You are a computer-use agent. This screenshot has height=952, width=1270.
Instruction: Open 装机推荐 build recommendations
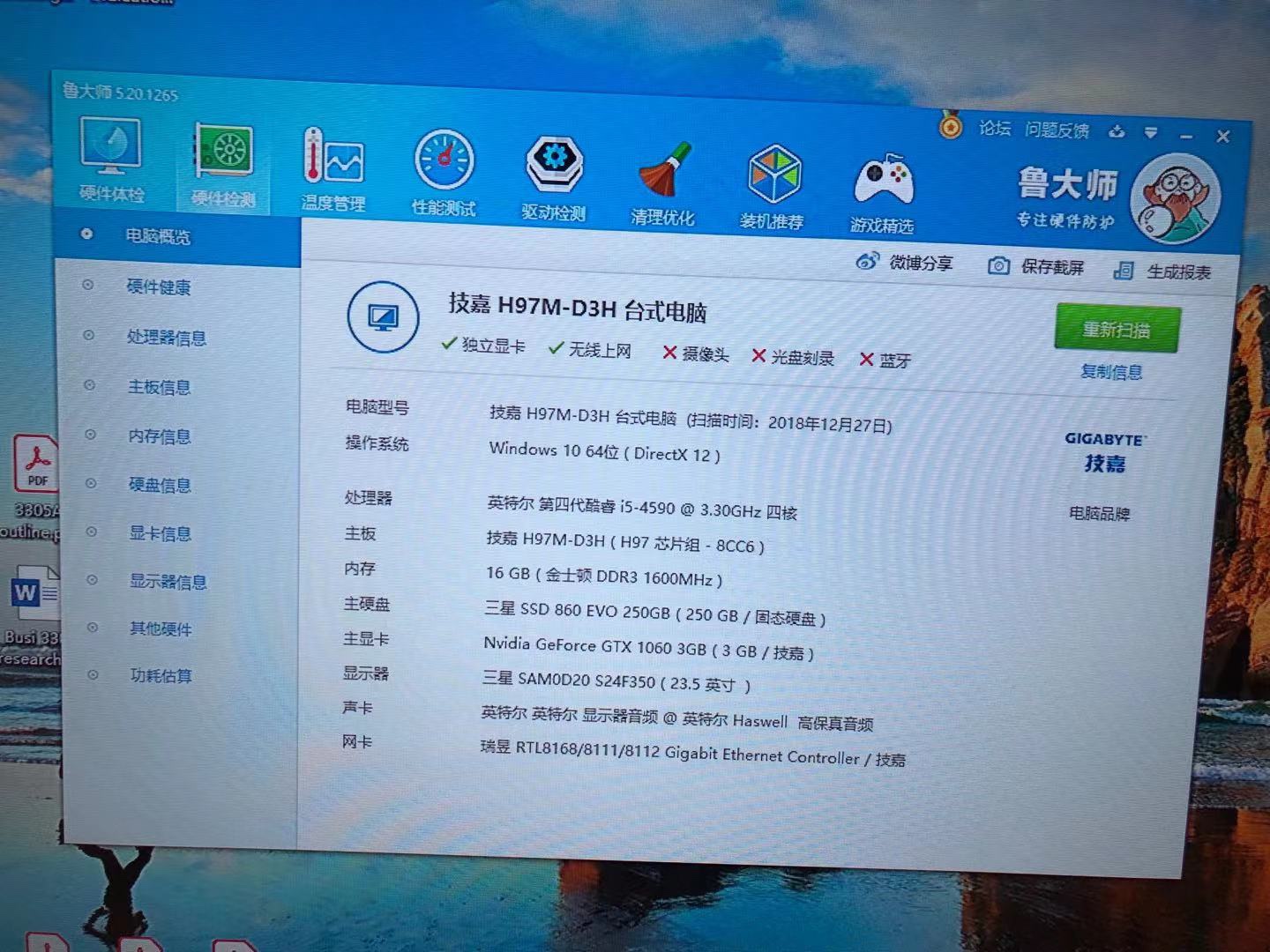pos(773,188)
